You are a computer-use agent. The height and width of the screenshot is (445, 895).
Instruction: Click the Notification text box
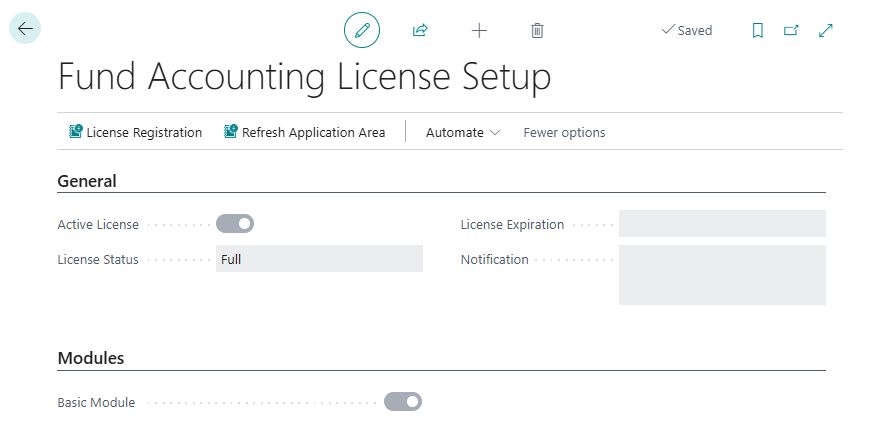[722, 275]
